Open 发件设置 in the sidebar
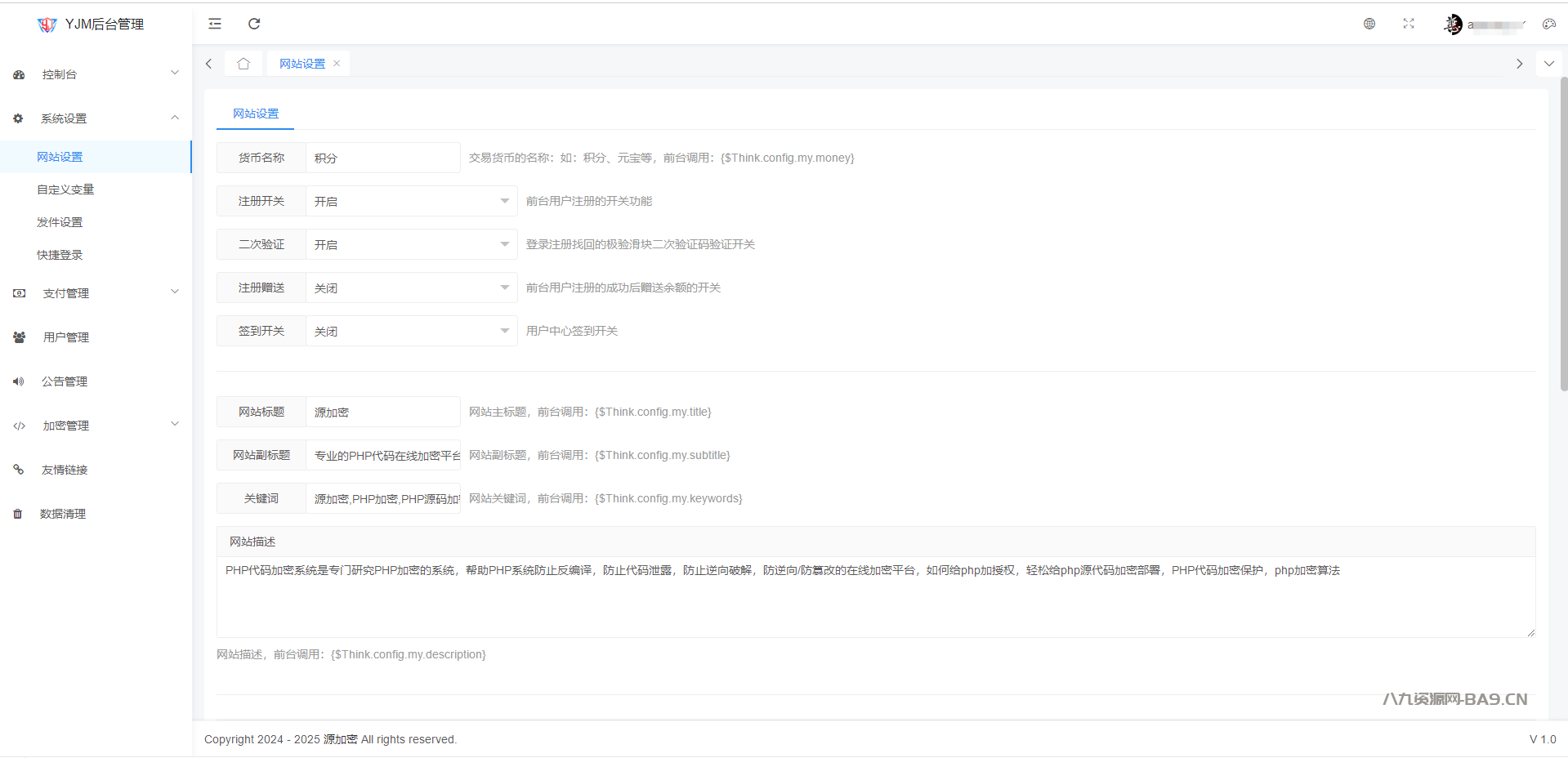1568x758 pixels. coord(60,222)
